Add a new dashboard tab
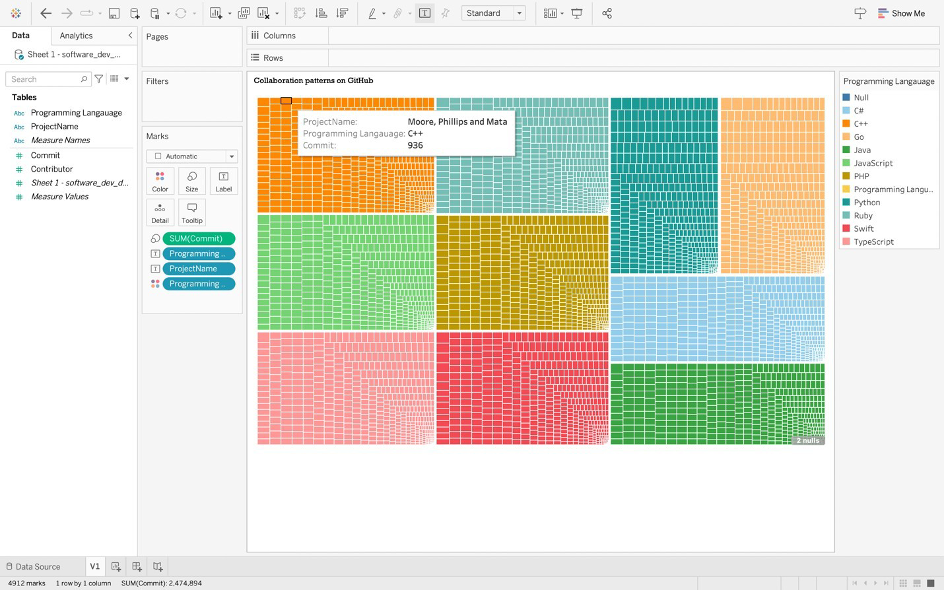The image size is (944, 590). point(137,567)
